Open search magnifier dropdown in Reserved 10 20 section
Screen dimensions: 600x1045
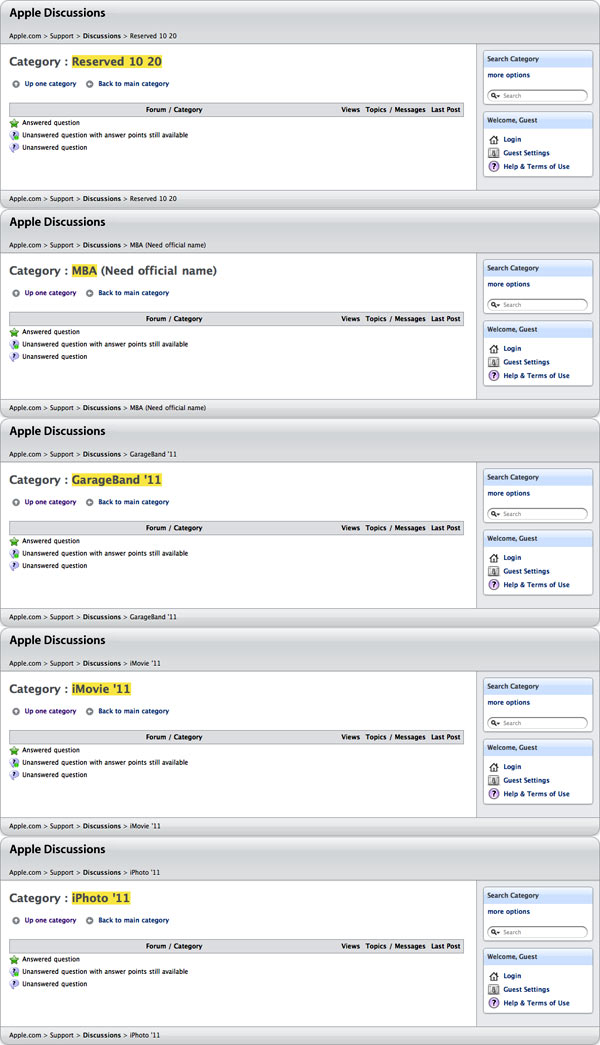click(x=497, y=96)
